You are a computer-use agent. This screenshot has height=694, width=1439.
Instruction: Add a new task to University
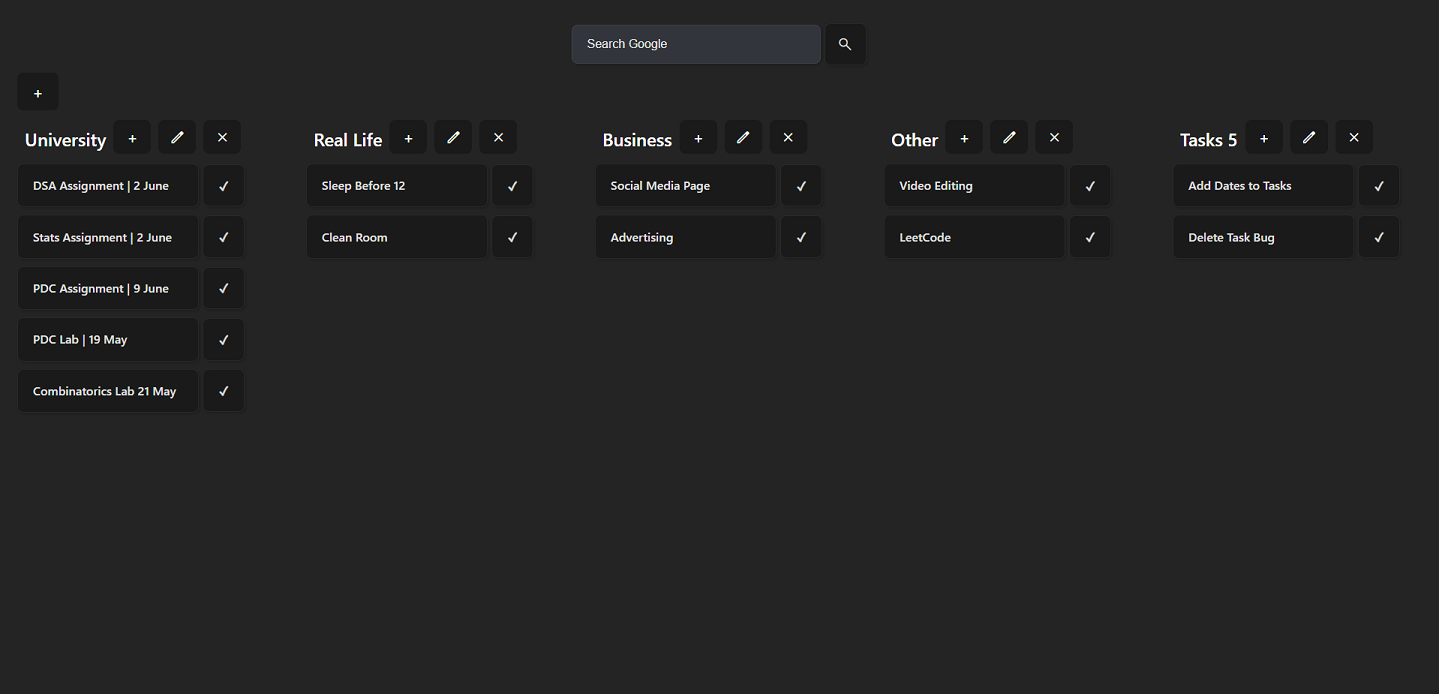131,137
